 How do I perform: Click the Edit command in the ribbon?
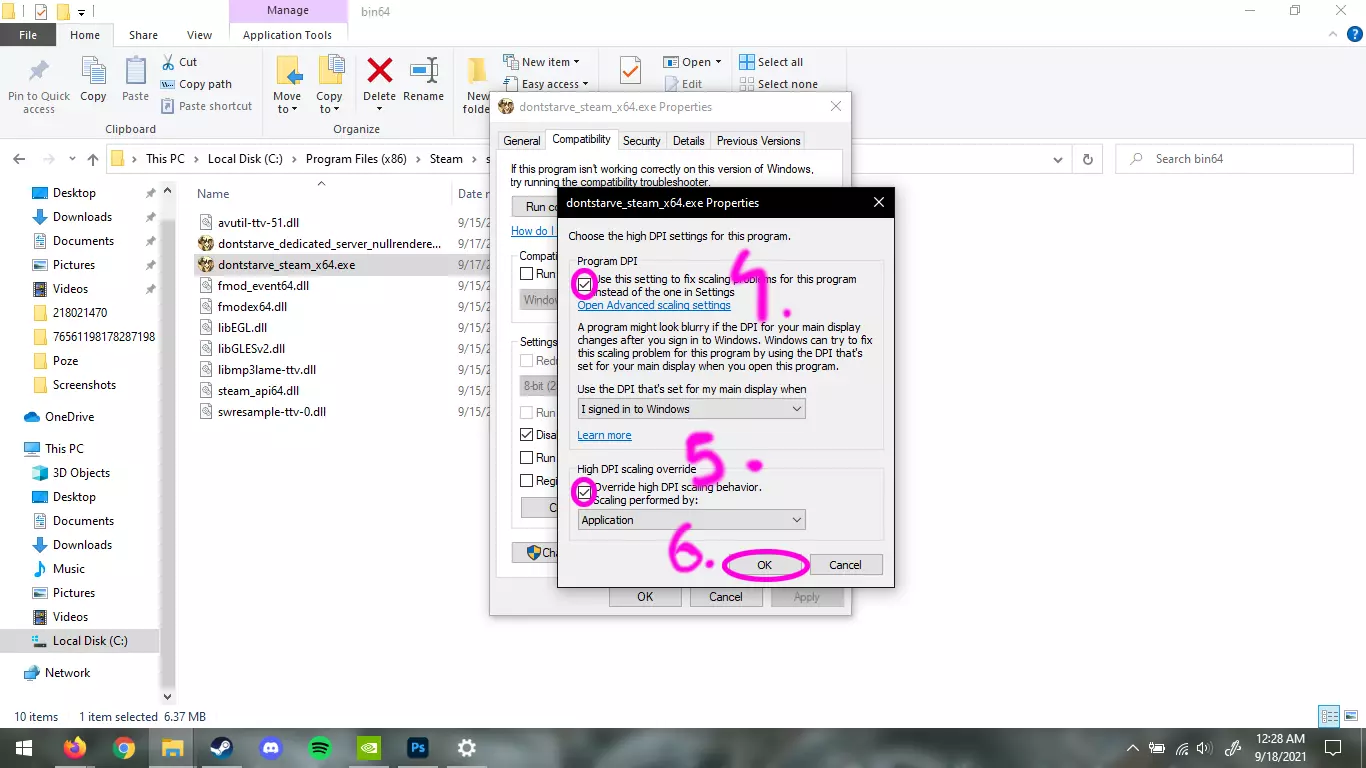(683, 84)
